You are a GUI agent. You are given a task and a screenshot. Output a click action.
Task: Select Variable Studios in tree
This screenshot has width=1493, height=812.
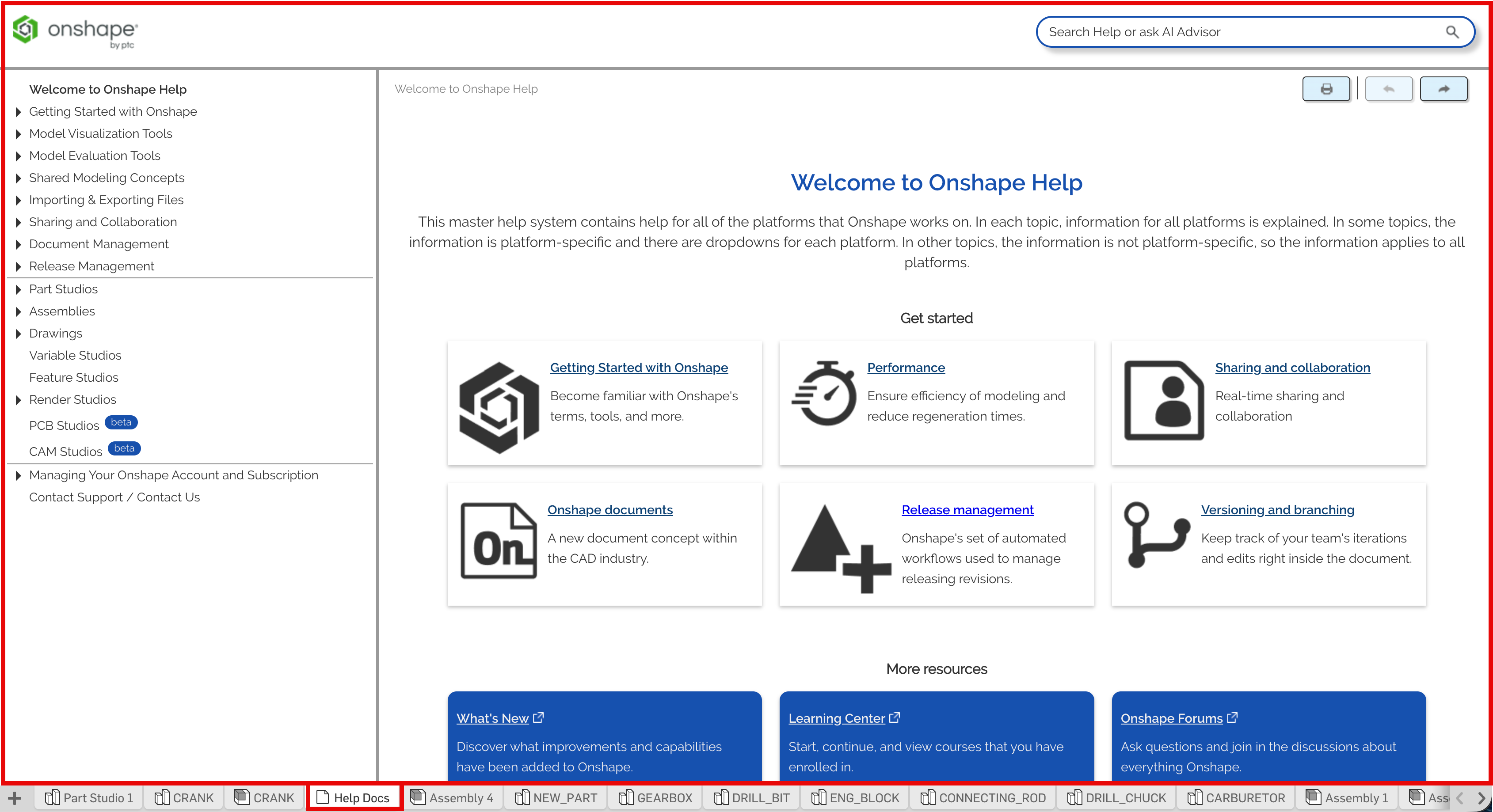click(x=75, y=356)
